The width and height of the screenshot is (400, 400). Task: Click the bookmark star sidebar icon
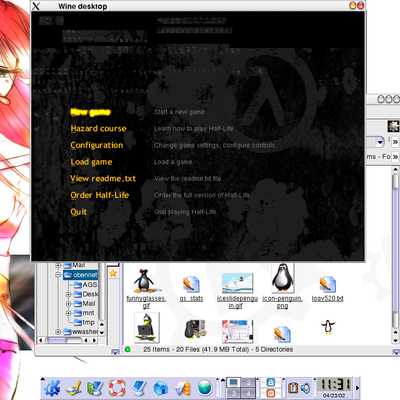[x=113, y=273]
